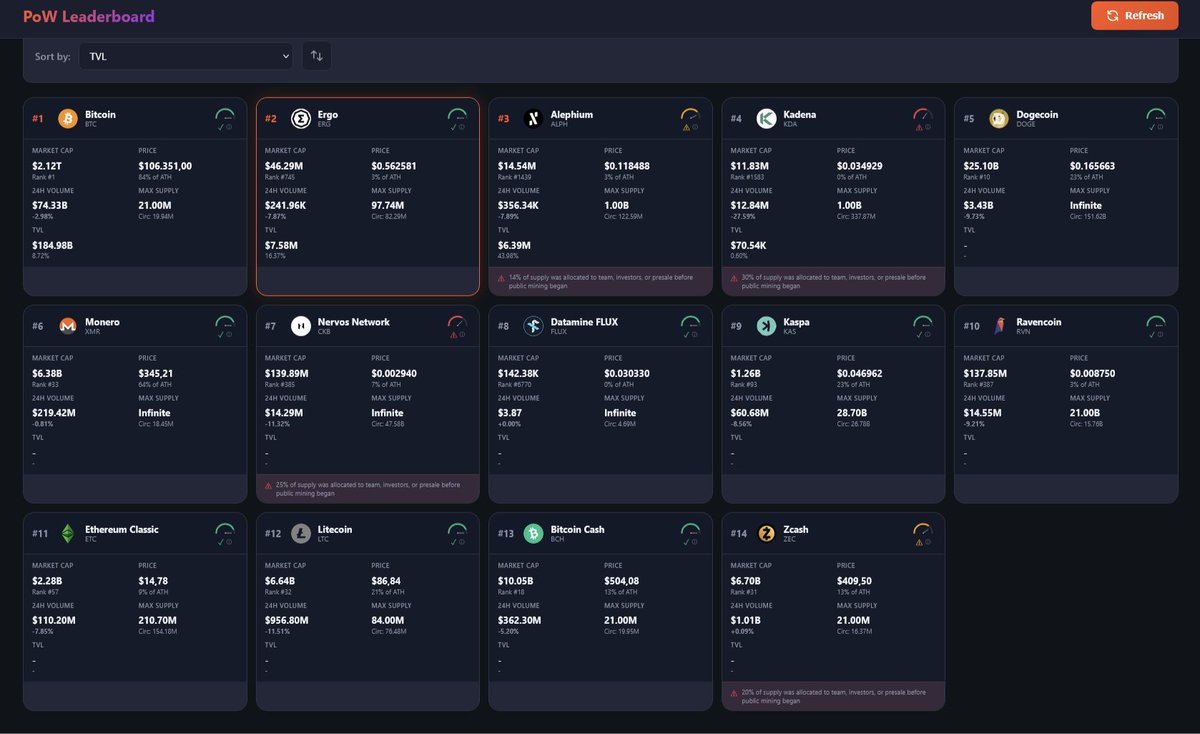
Task: Click the Alephium 14% supply allocation warning
Action: coord(600,281)
